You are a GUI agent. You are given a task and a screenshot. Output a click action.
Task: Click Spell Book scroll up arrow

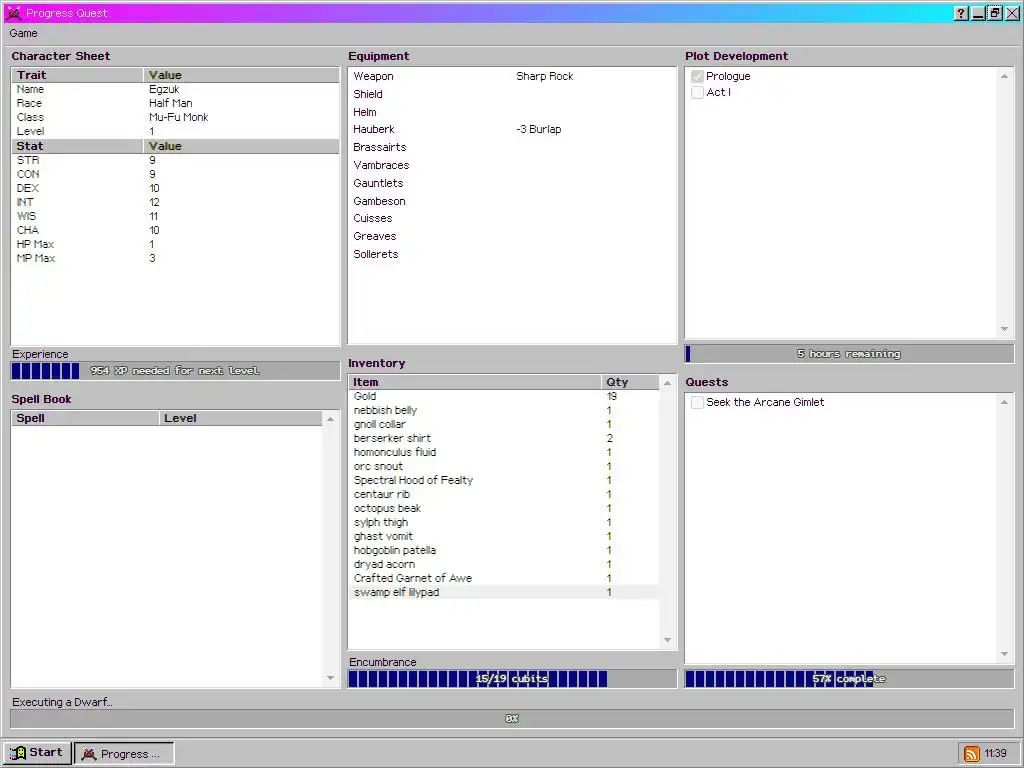pos(330,419)
